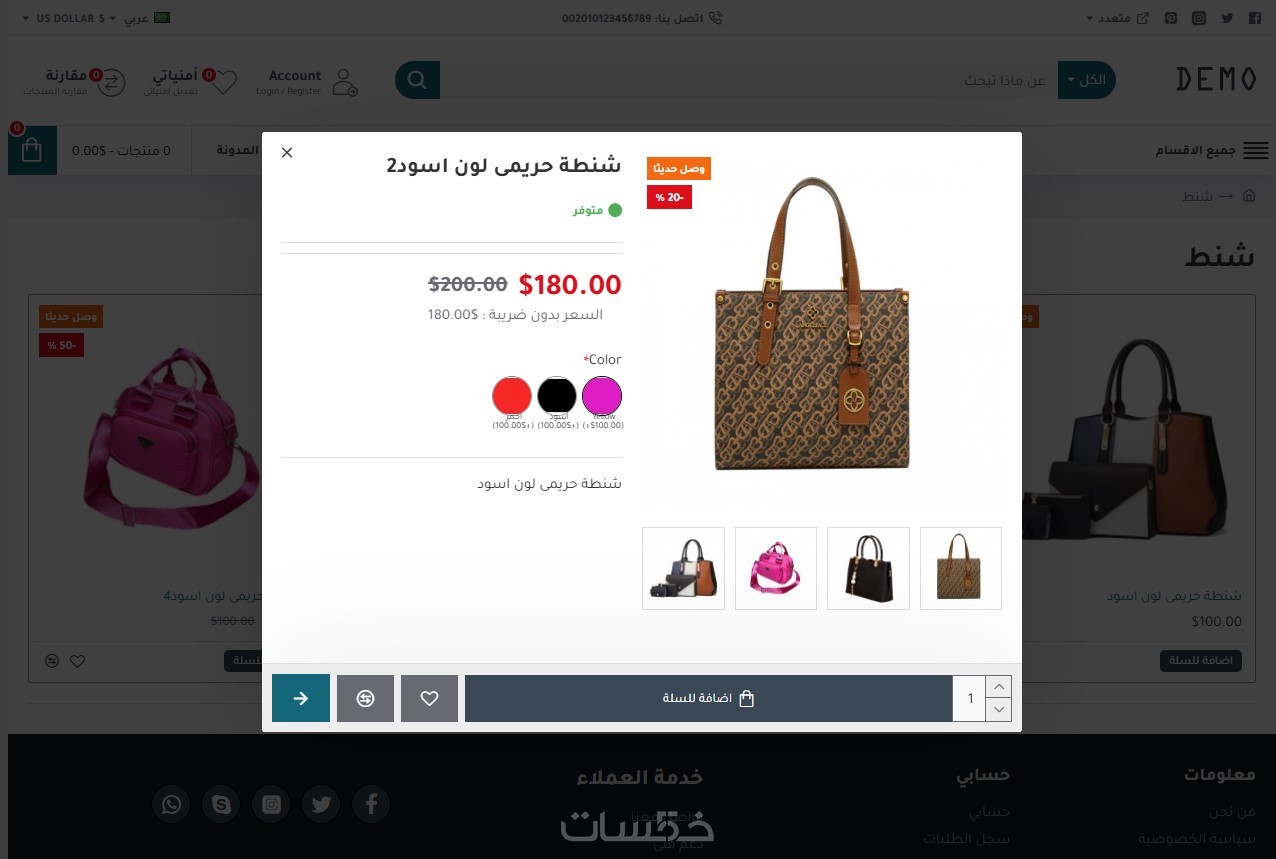This screenshot has width=1276, height=859.
Task: Click the WhatsApp icon in footer
Action: pos(172,804)
